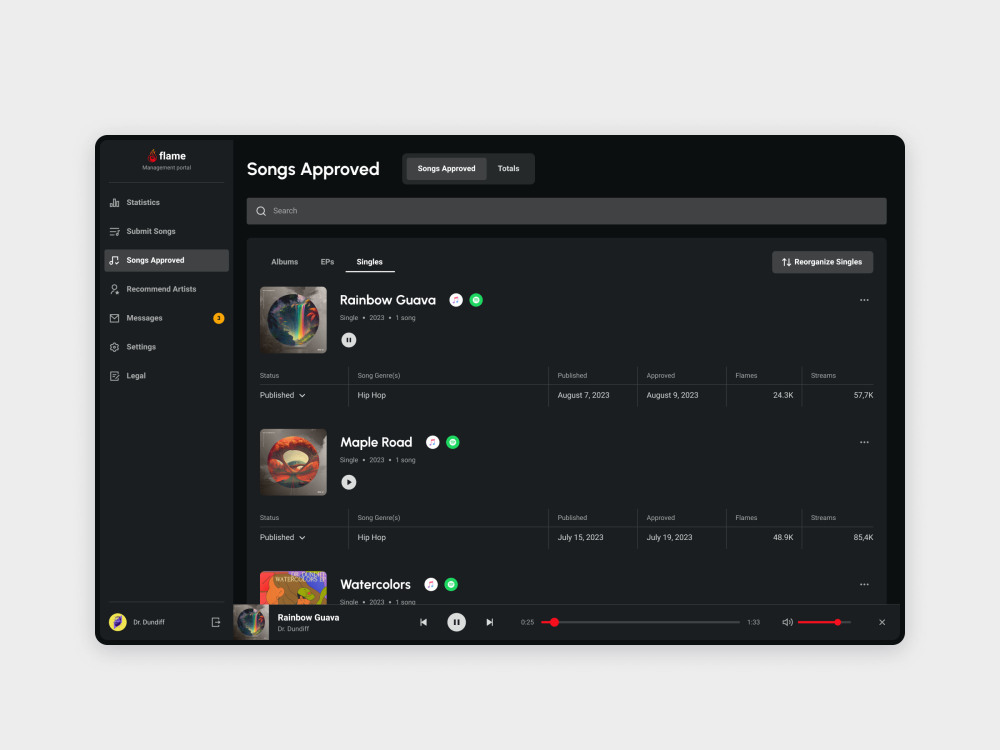The image size is (1000, 750).
Task: Open Maple Road cover art
Action: [x=293, y=462]
